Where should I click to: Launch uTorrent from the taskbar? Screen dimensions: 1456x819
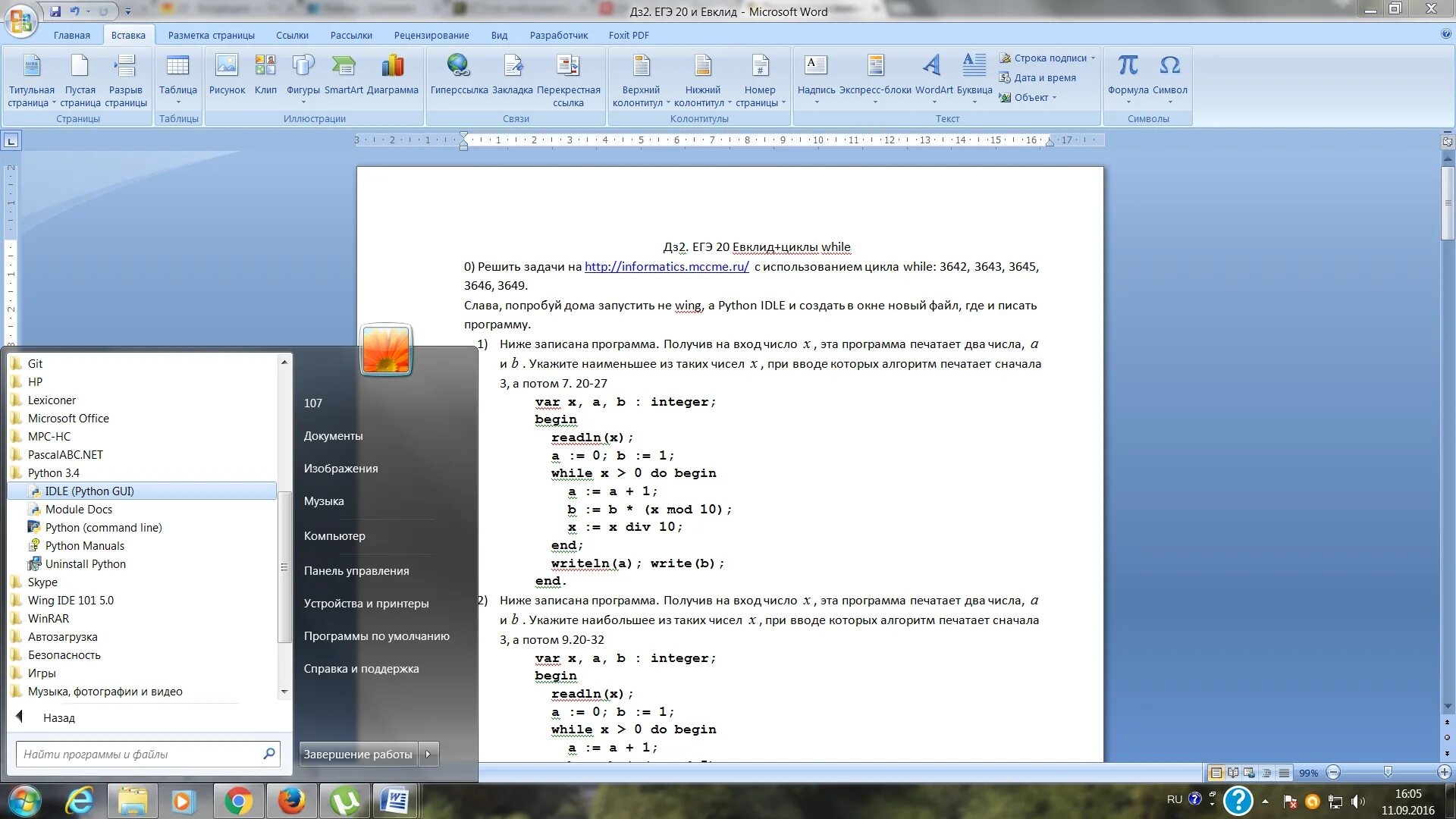[345, 801]
